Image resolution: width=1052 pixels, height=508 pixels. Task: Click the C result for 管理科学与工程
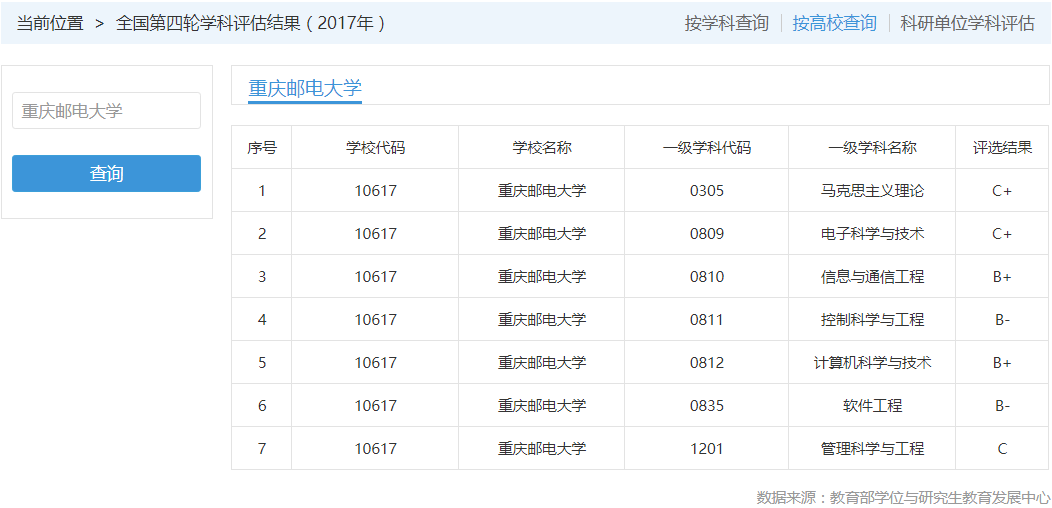1002,448
